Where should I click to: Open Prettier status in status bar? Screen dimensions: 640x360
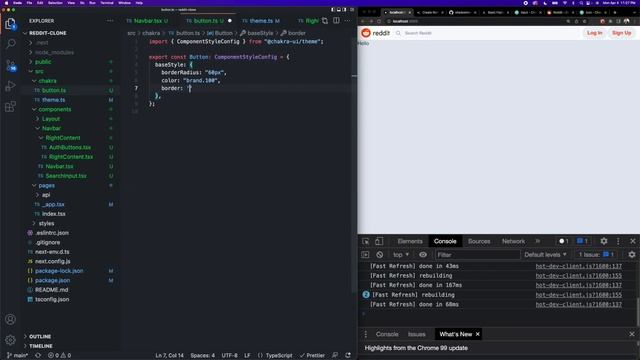(x=312, y=356)
